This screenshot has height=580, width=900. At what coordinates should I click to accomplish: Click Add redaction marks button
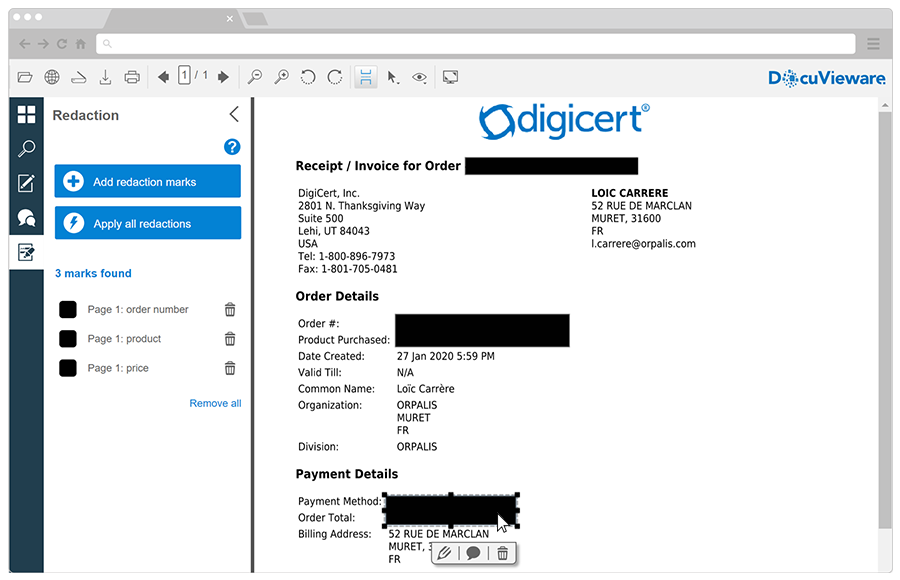coord(148,181)
